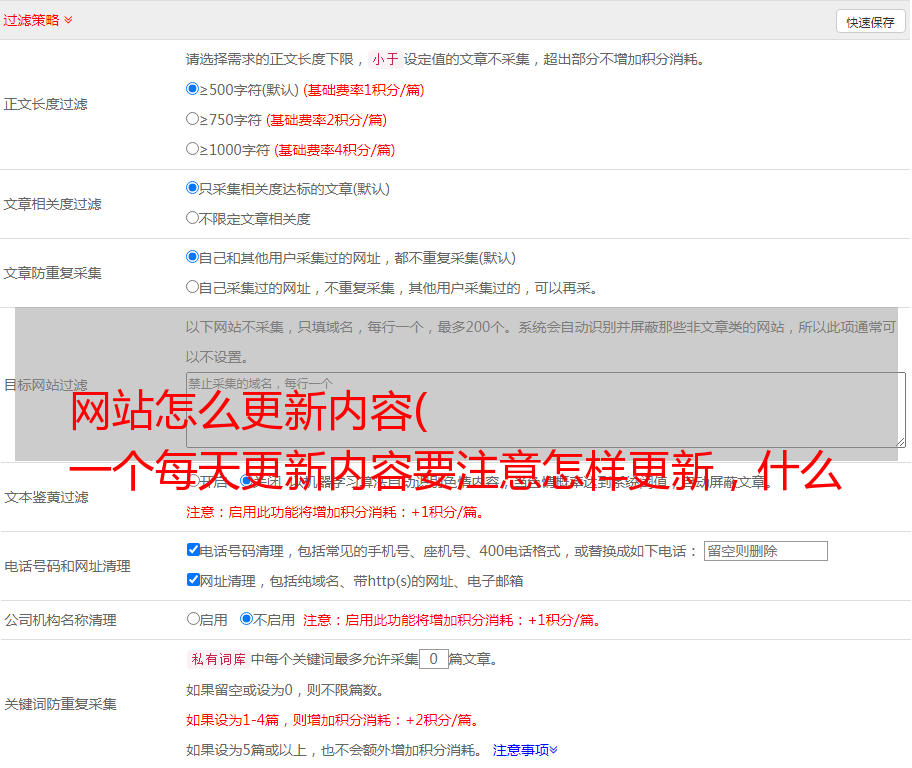This screenshot has width=912, height=768.
Task: Click the 文本鉴黄过滤 label
Action: [x=47, y=497]
